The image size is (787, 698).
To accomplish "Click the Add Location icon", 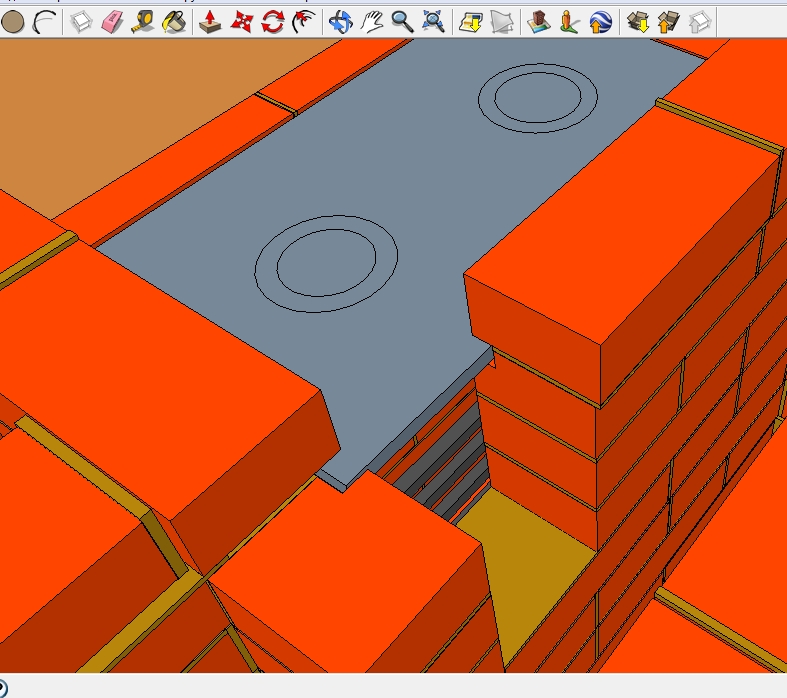I will click(470, 21).
